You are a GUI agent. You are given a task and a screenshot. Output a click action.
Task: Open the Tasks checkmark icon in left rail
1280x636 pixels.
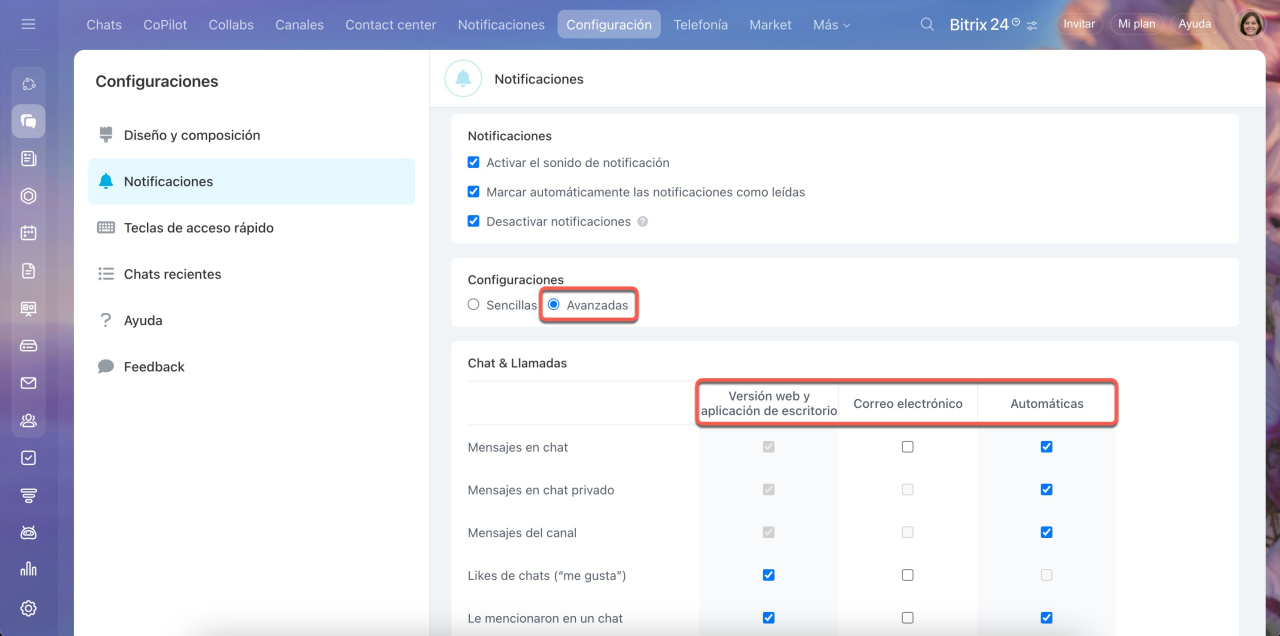pyautogui.click(x=28, y=458)
